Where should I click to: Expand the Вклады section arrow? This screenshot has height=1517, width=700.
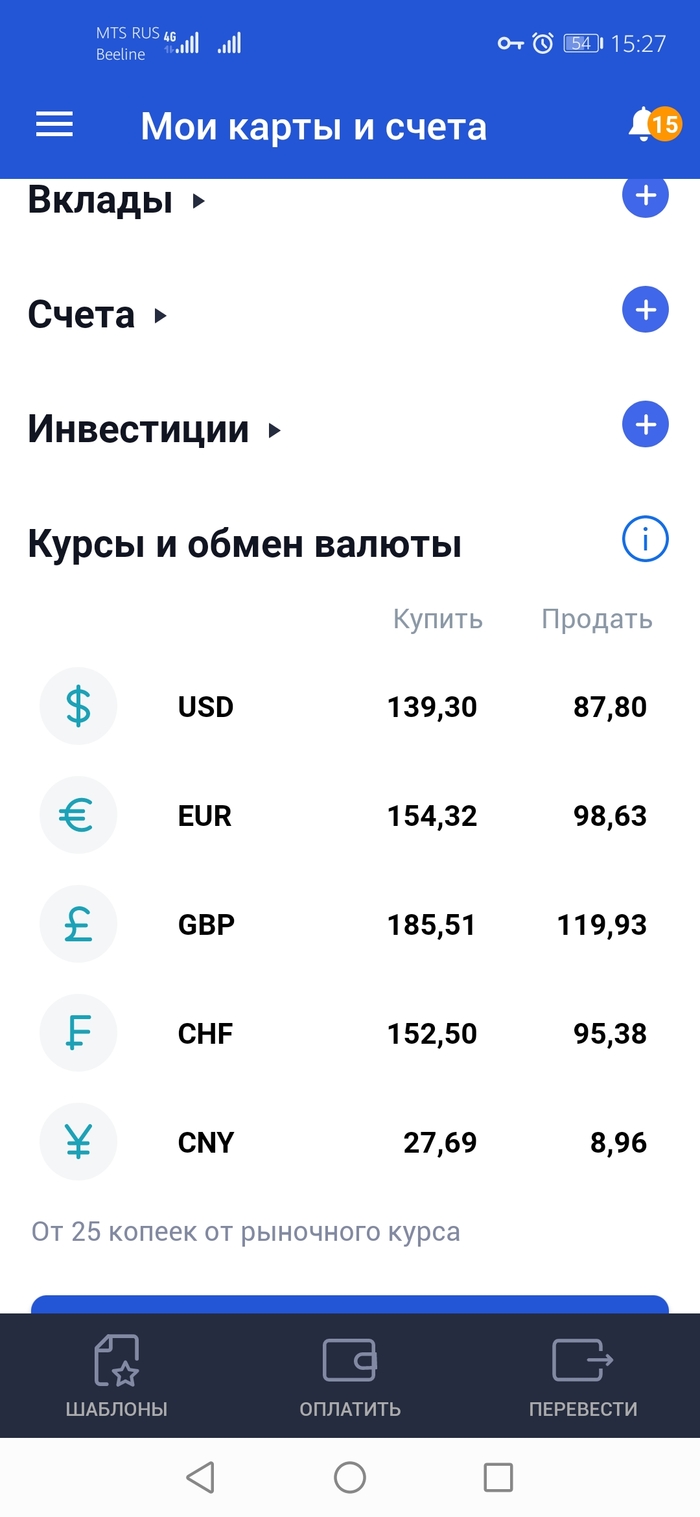(198, 201)
